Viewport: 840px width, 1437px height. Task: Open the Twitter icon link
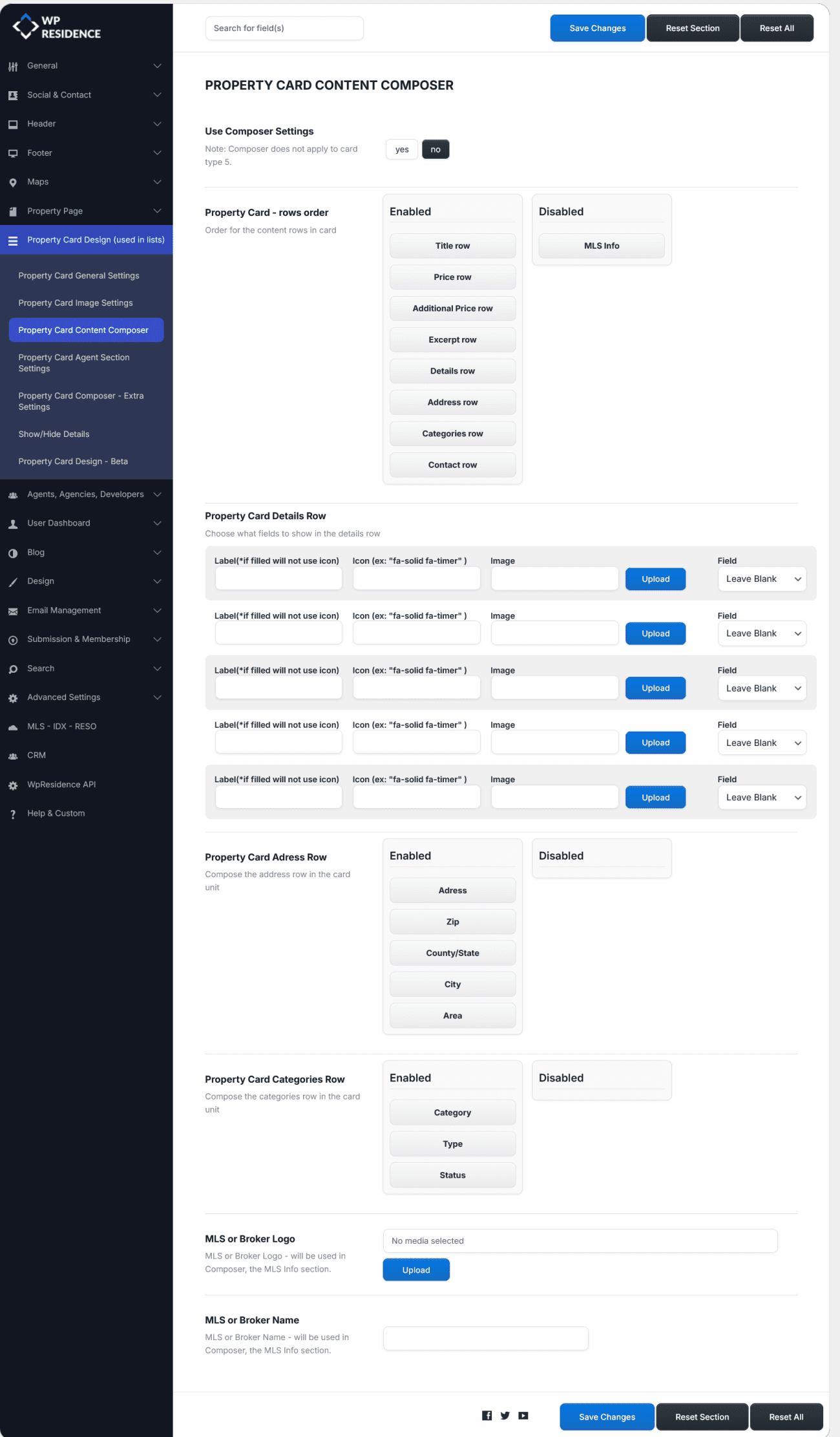coord(505,1416)
